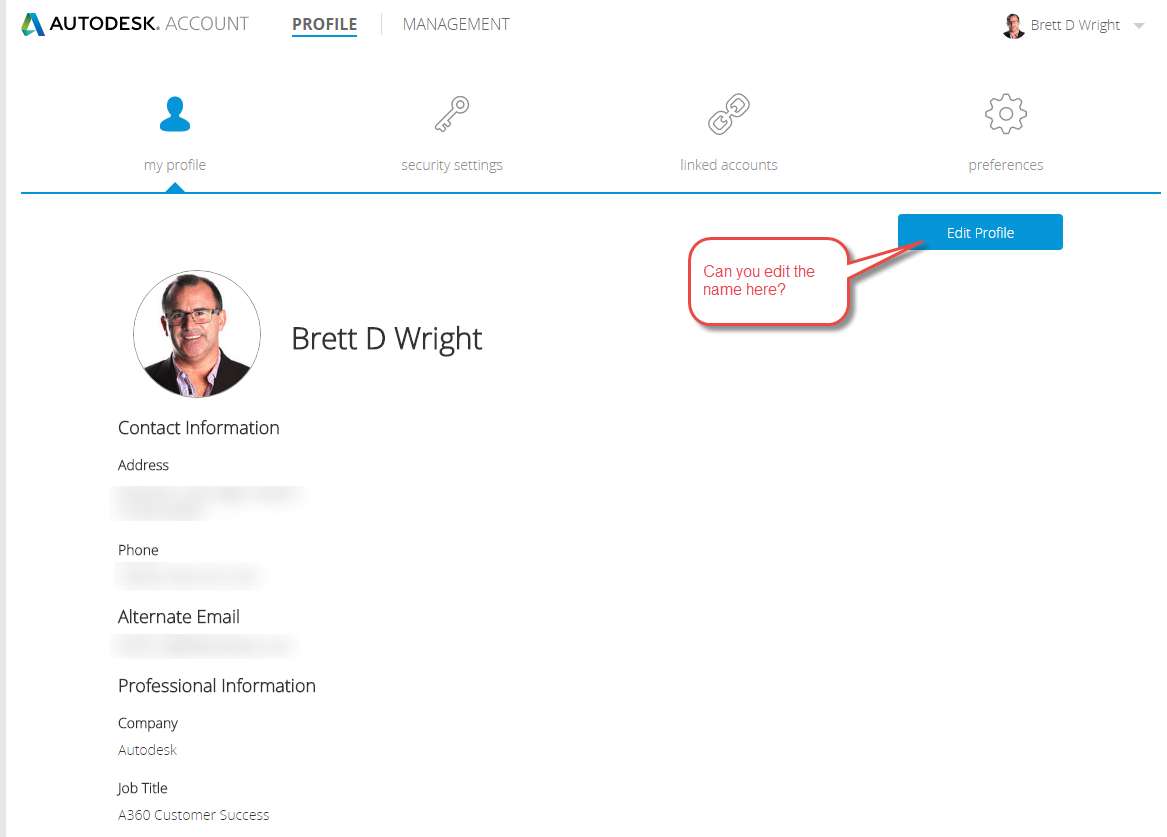Select the underlined profile tab marker
The height and width of the screenshot is (837, 1167).
coord(324,38)
